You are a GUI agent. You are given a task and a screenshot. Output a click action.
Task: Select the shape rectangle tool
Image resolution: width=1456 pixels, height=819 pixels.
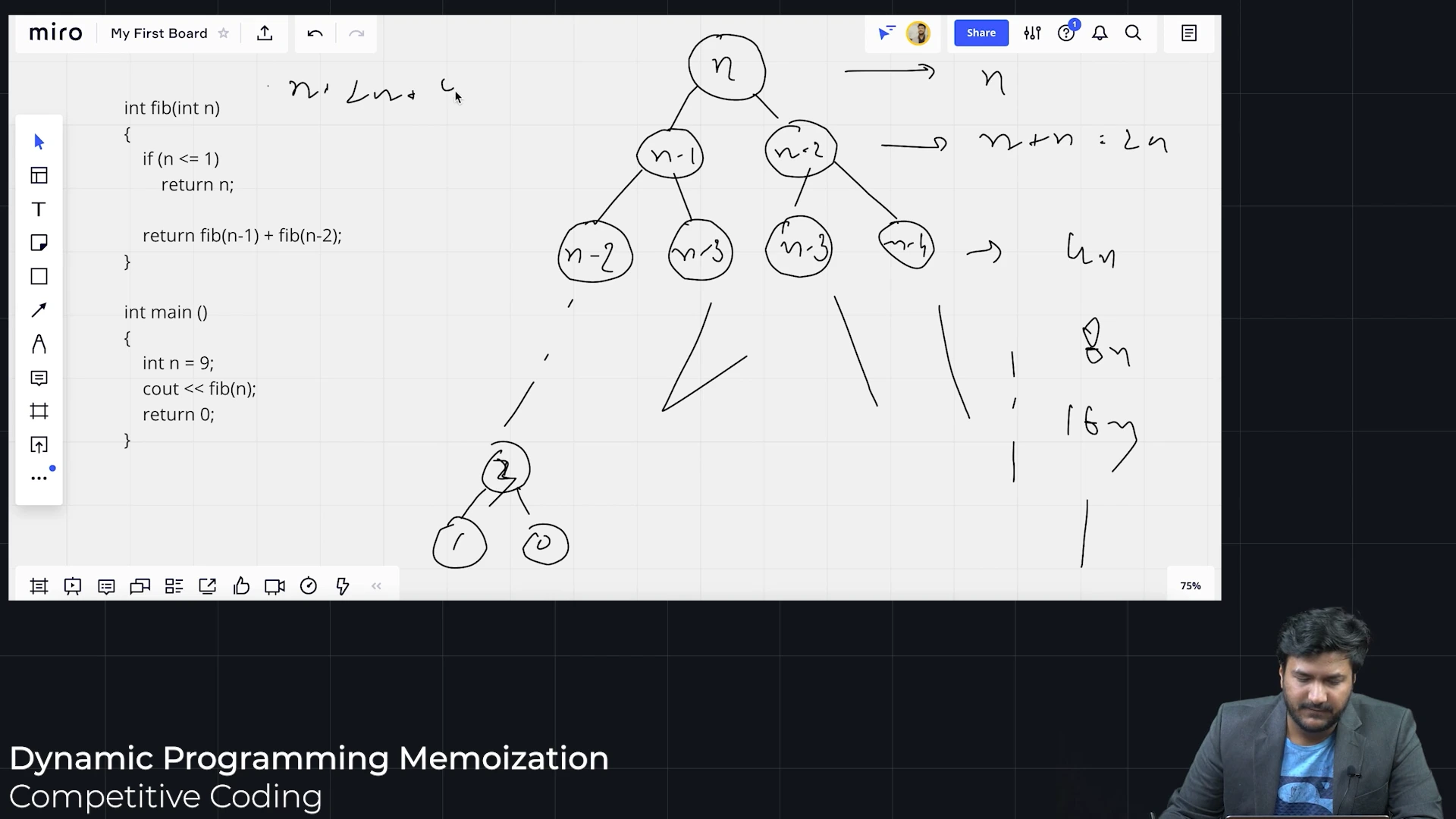39,277
